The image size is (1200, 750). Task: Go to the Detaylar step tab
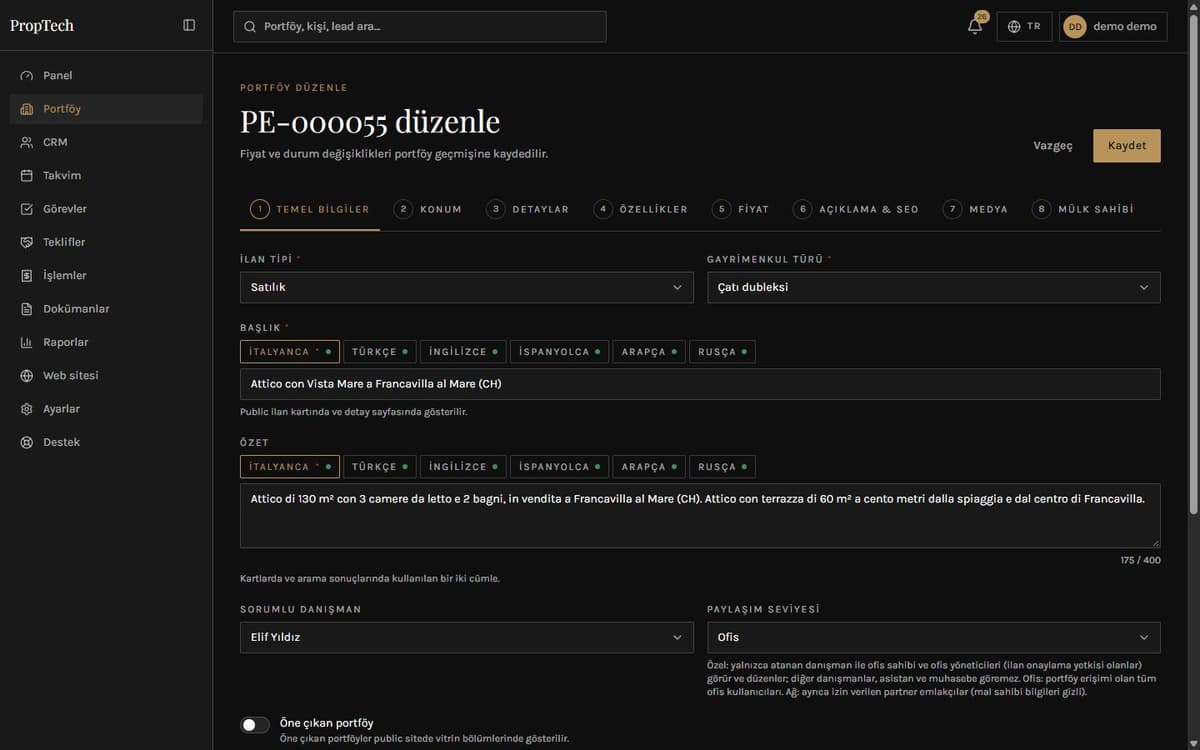pos(528,209)
